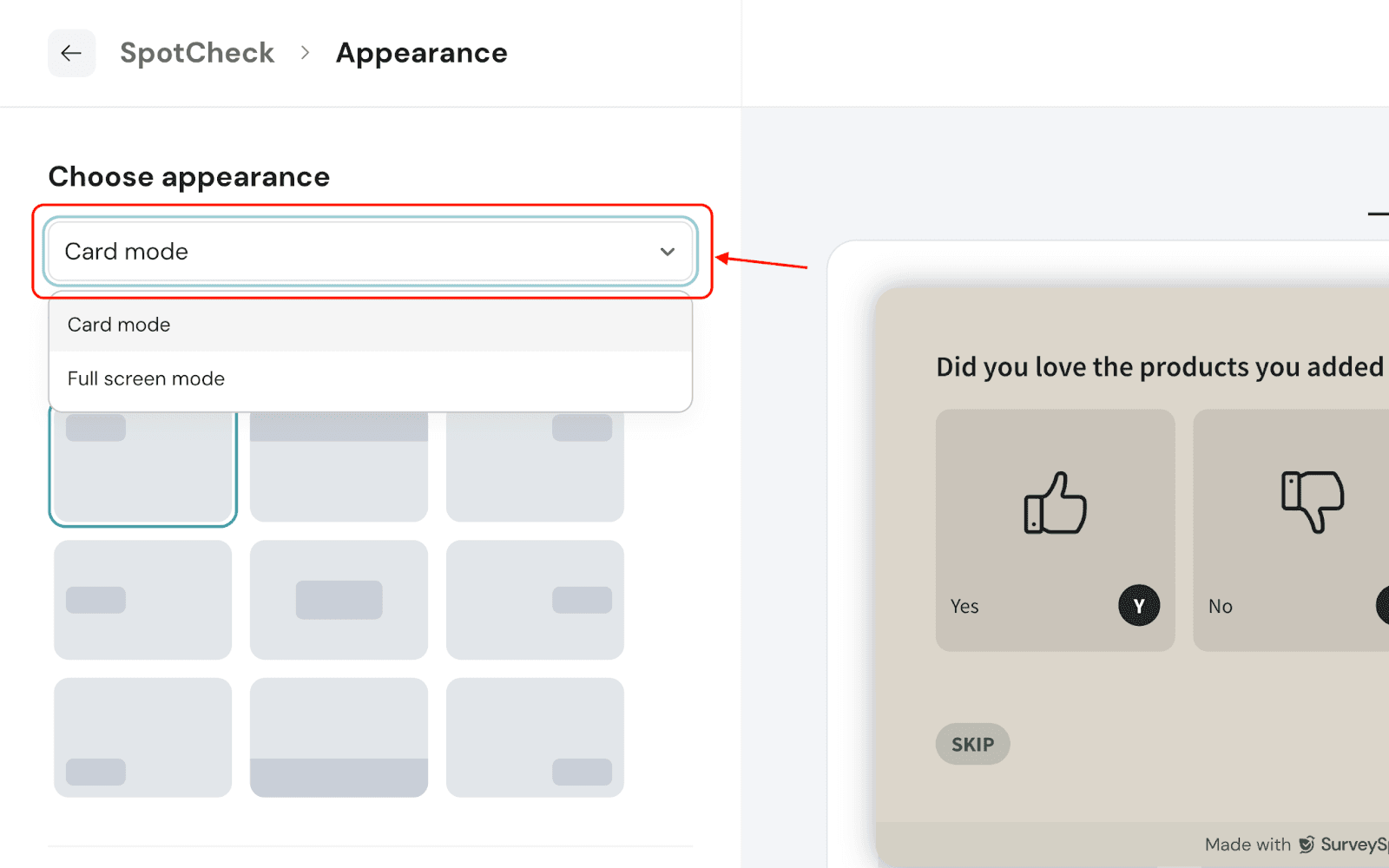This screenshot has height=868, width=1389.
Task: Click the thumbs up icon
Action: (x=1055, y=503)
